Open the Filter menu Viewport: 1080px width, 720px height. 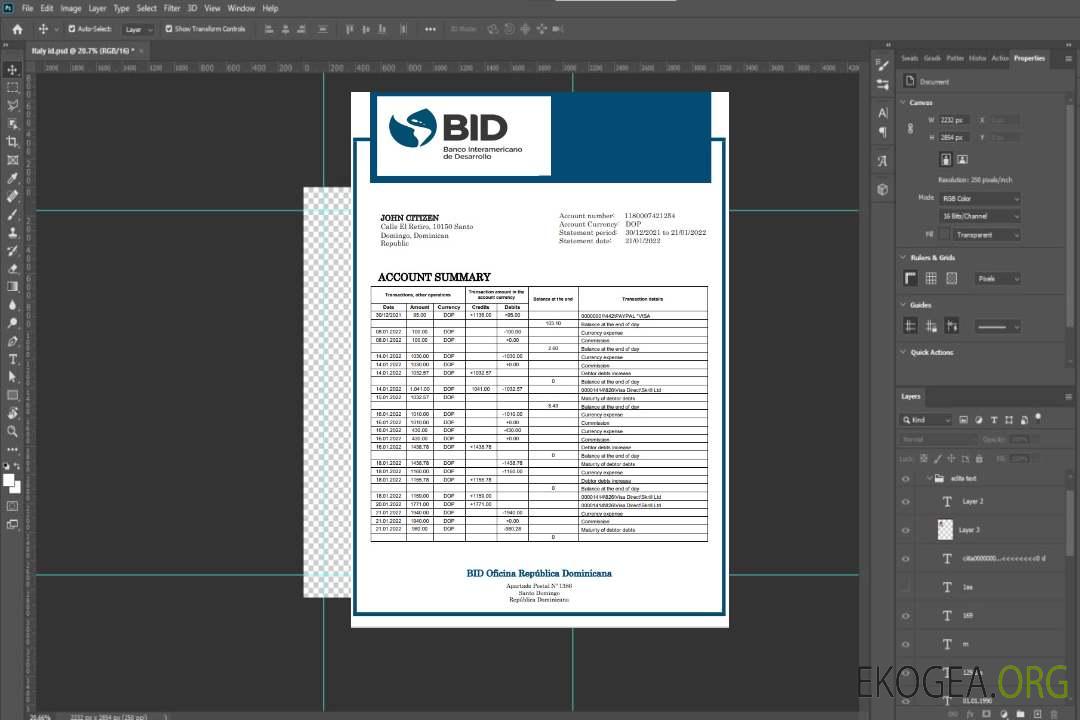(x=172, y=8)
